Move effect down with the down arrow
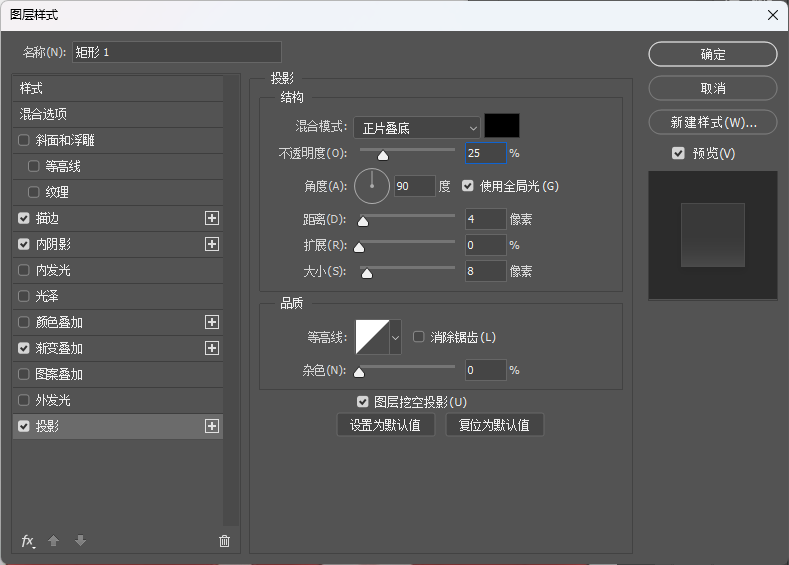Image resolution: width=789 pixels, height=565 pixels. pyautogui.click(x=80, y=541)
